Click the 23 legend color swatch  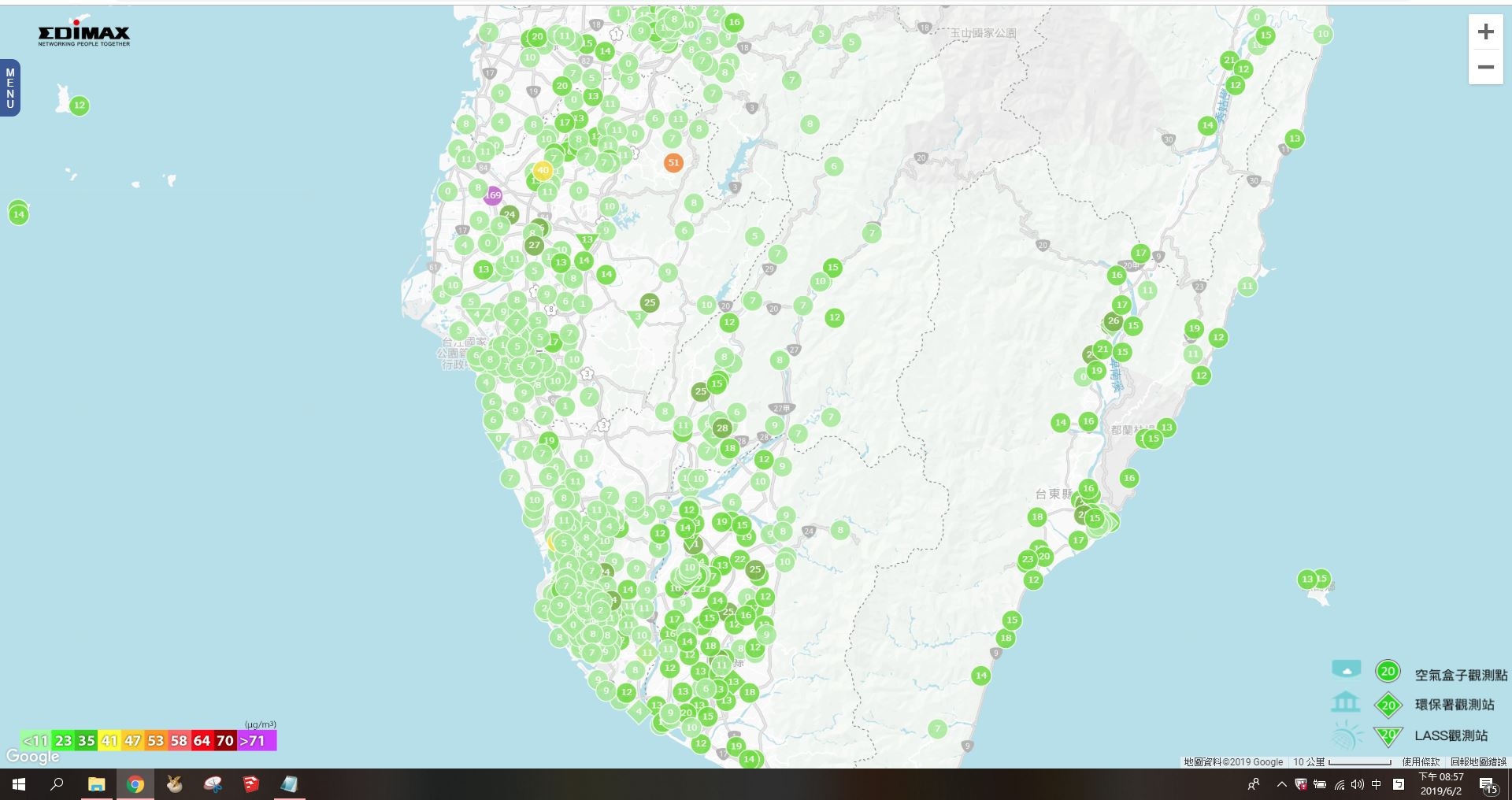(x=63, y=741)
